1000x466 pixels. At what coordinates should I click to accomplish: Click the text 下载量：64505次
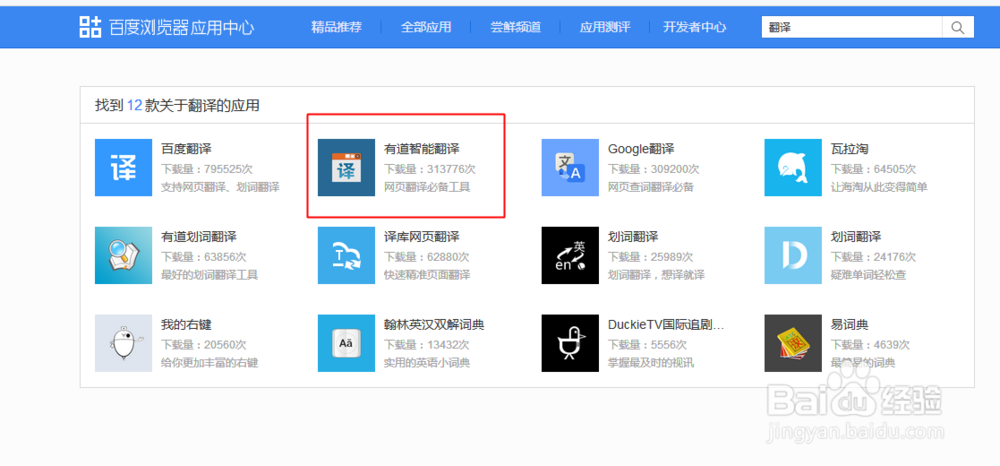pyautogui.click(x=873, y=169)
